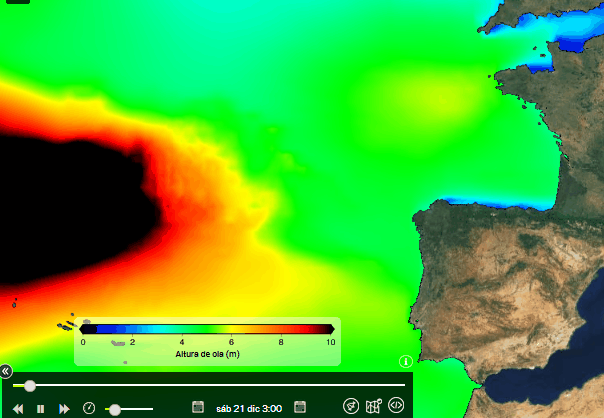
Task: Click the date label sáb 21 dic 3:00
Action: [249, 408]
